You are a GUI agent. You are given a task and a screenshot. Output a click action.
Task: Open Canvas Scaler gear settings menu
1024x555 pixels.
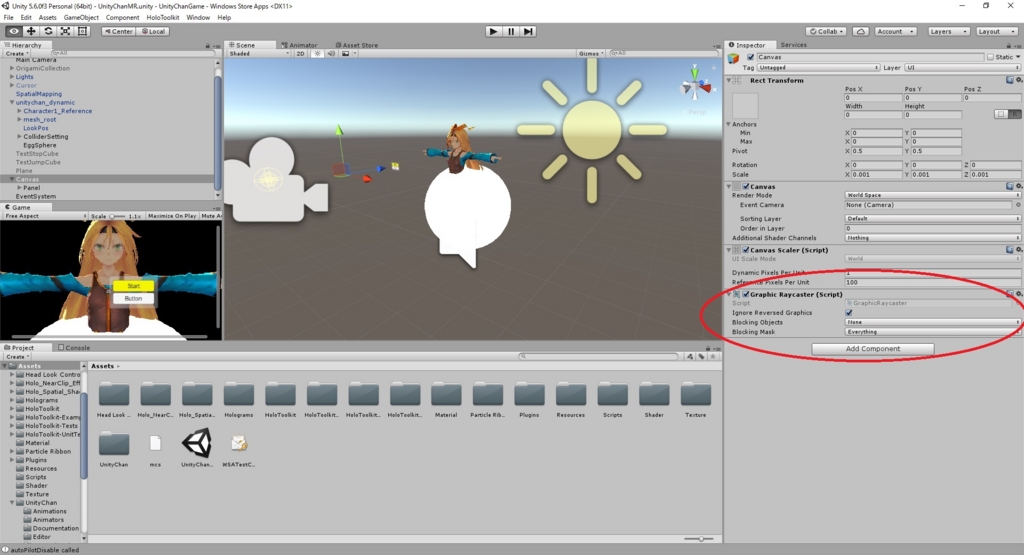tap(1019, 249)
